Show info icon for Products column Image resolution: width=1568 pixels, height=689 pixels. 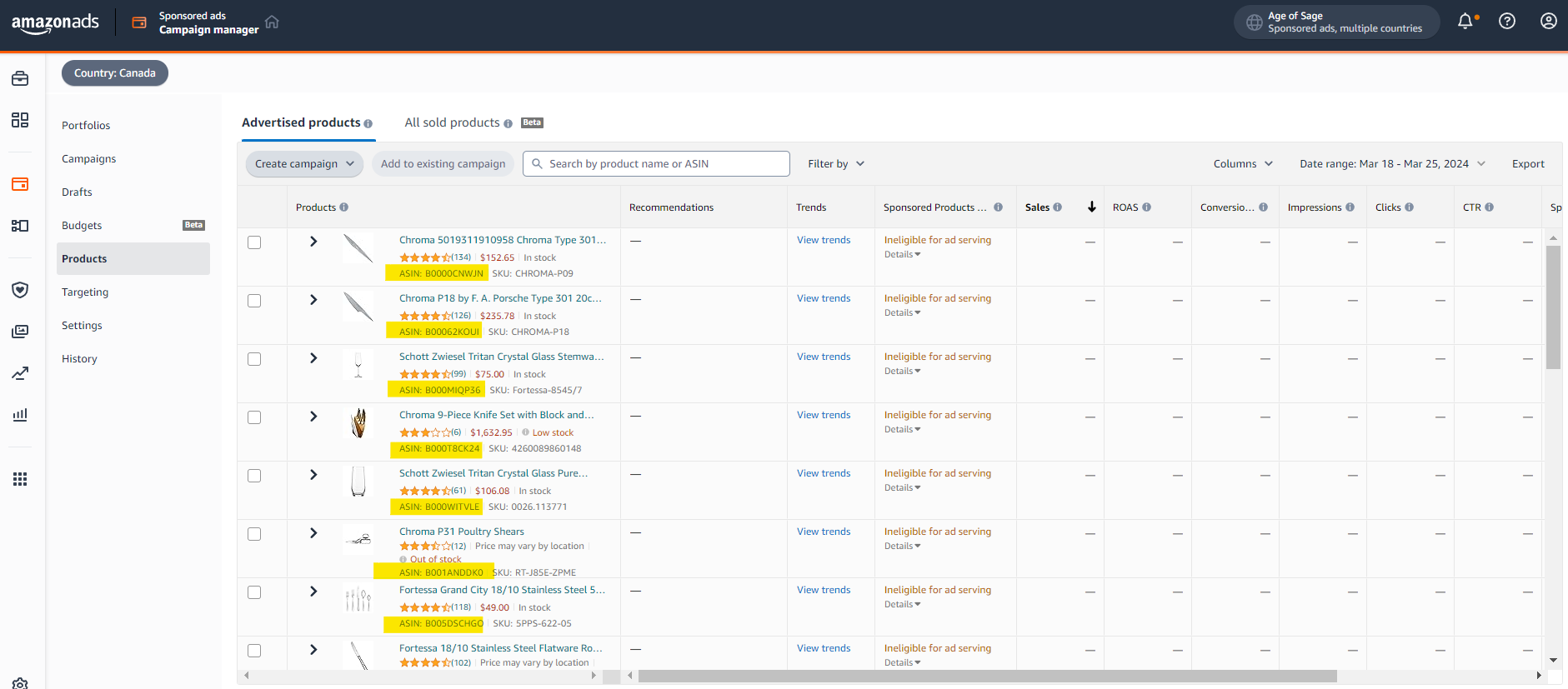coord(343,207)
